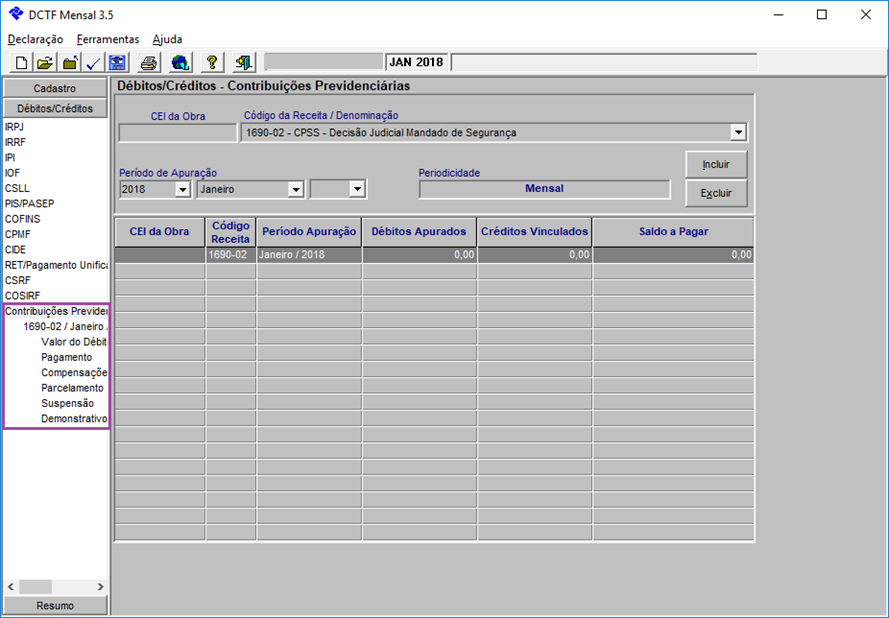The width and height of the screenshot is (889, 618).
Task: Click the exit door icon
Action: pos(244,62)
